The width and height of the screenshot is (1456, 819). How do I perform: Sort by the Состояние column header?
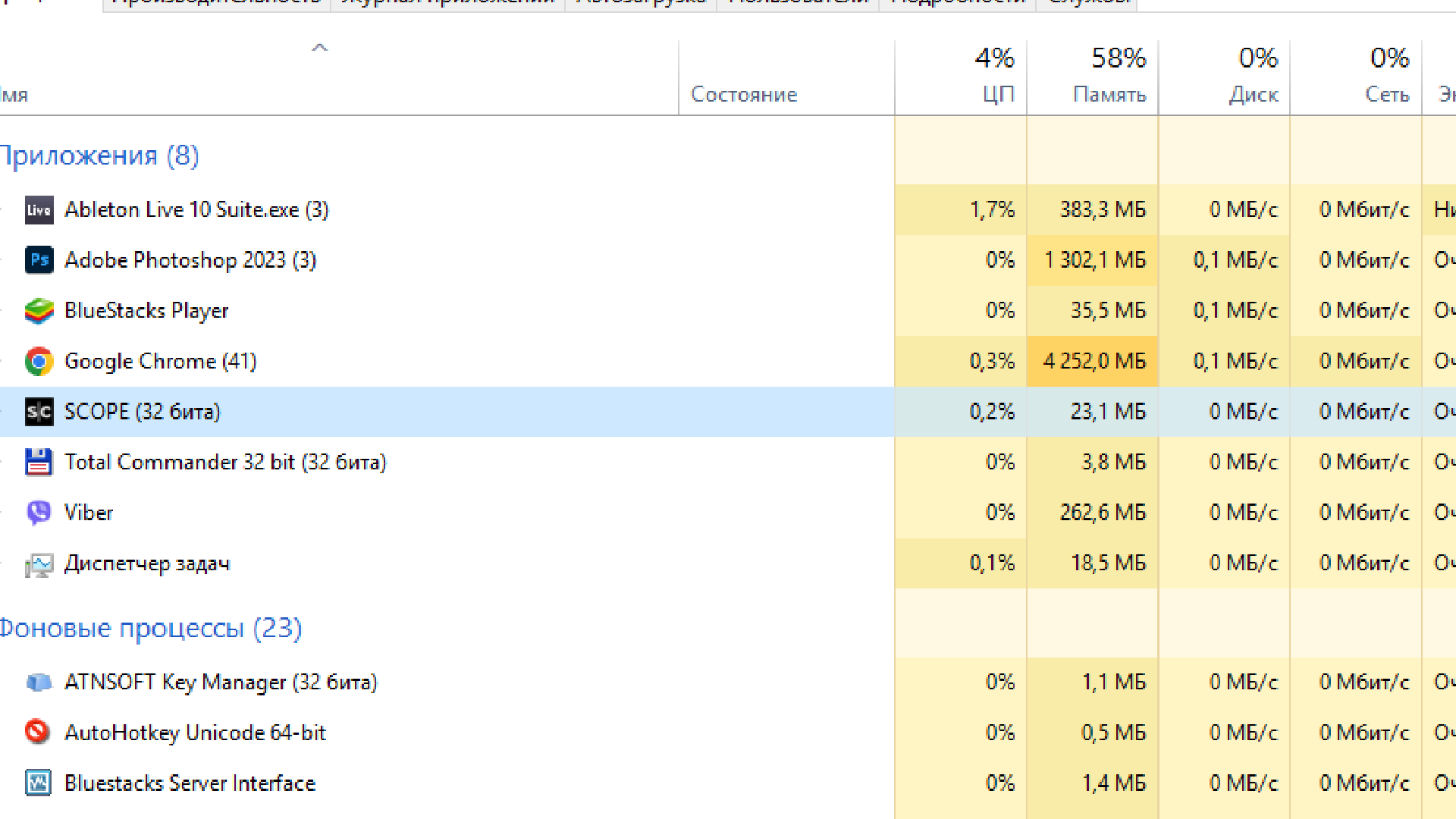tap(786, 77)
